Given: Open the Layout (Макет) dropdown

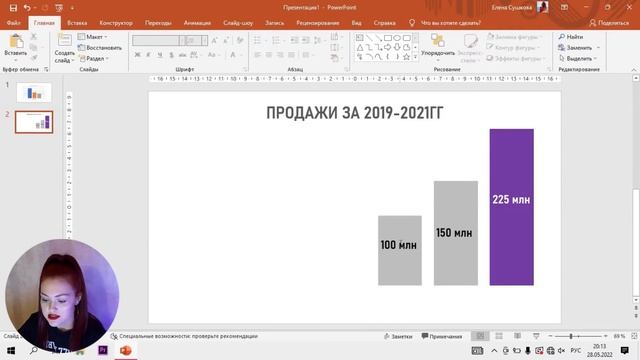Looking at the screenshot, I should pos(93,37).
